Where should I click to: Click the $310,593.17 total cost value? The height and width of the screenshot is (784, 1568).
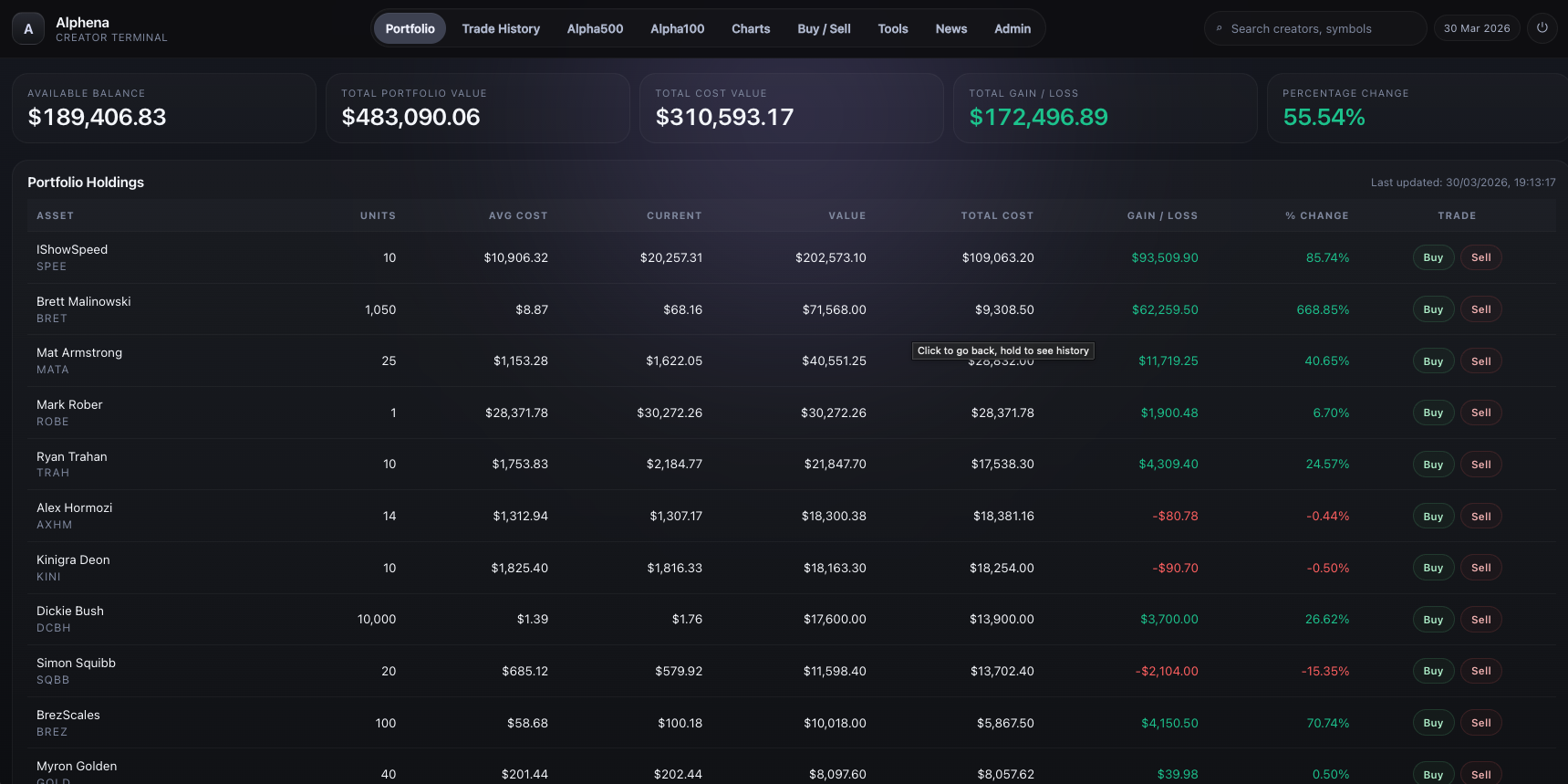pos(724,117)
